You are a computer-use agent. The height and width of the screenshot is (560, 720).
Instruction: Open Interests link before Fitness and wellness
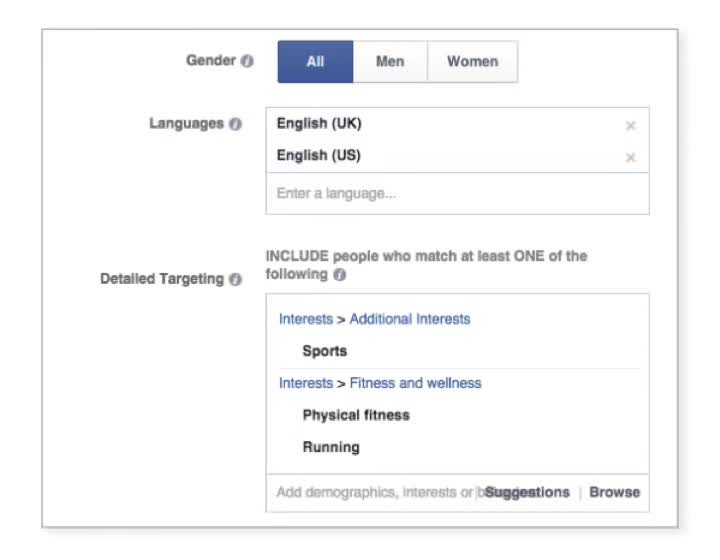point(305,383)
